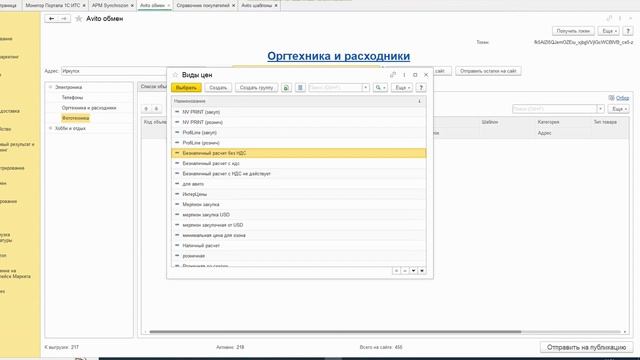
Task: Click Отправить остатки на сайт button
Action: point(488,71)
